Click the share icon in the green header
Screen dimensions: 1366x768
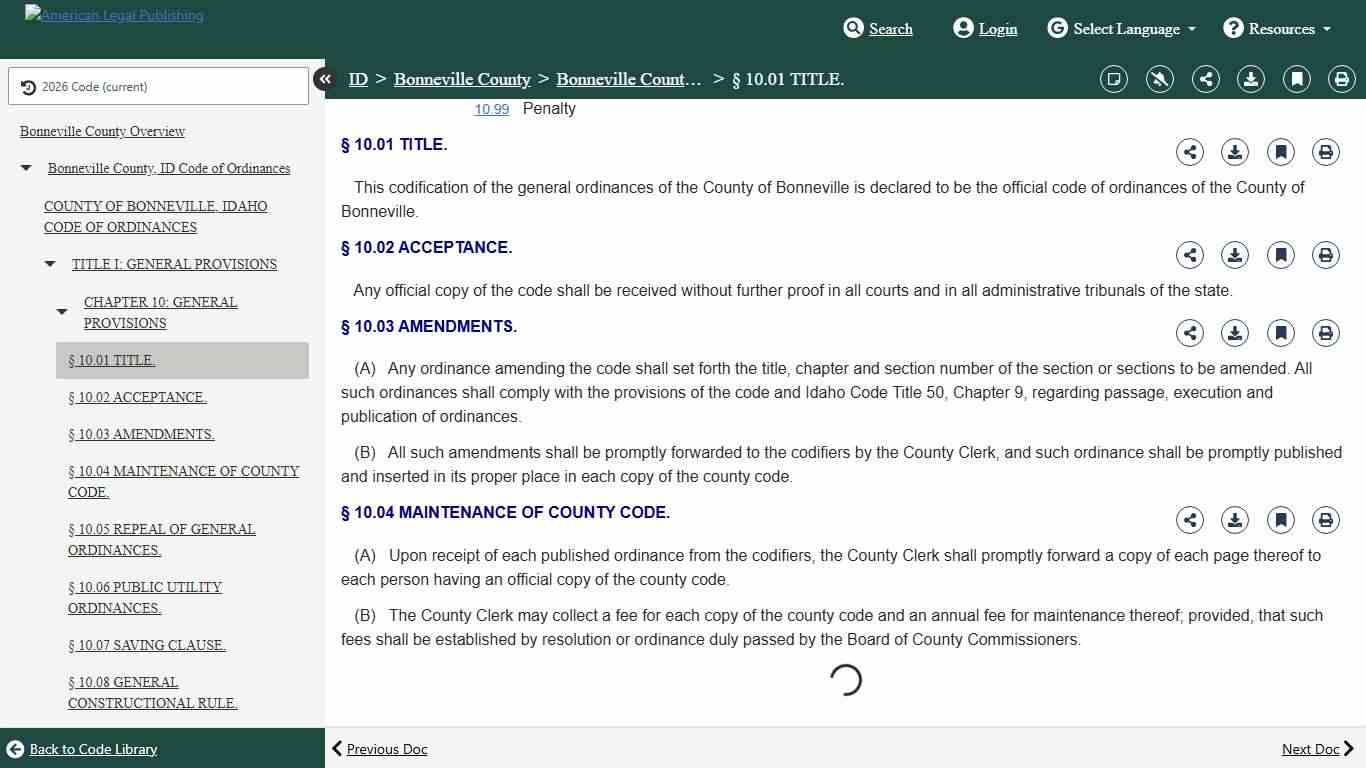1205,79
